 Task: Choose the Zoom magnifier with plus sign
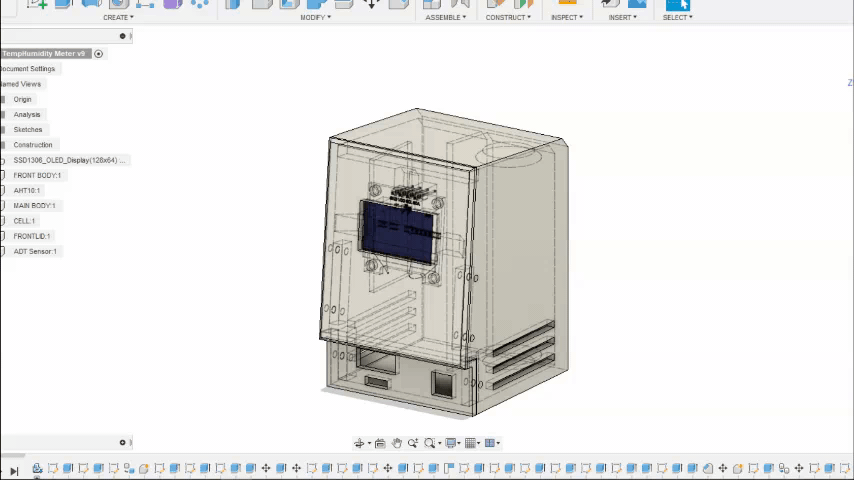(x=413, y=443)
